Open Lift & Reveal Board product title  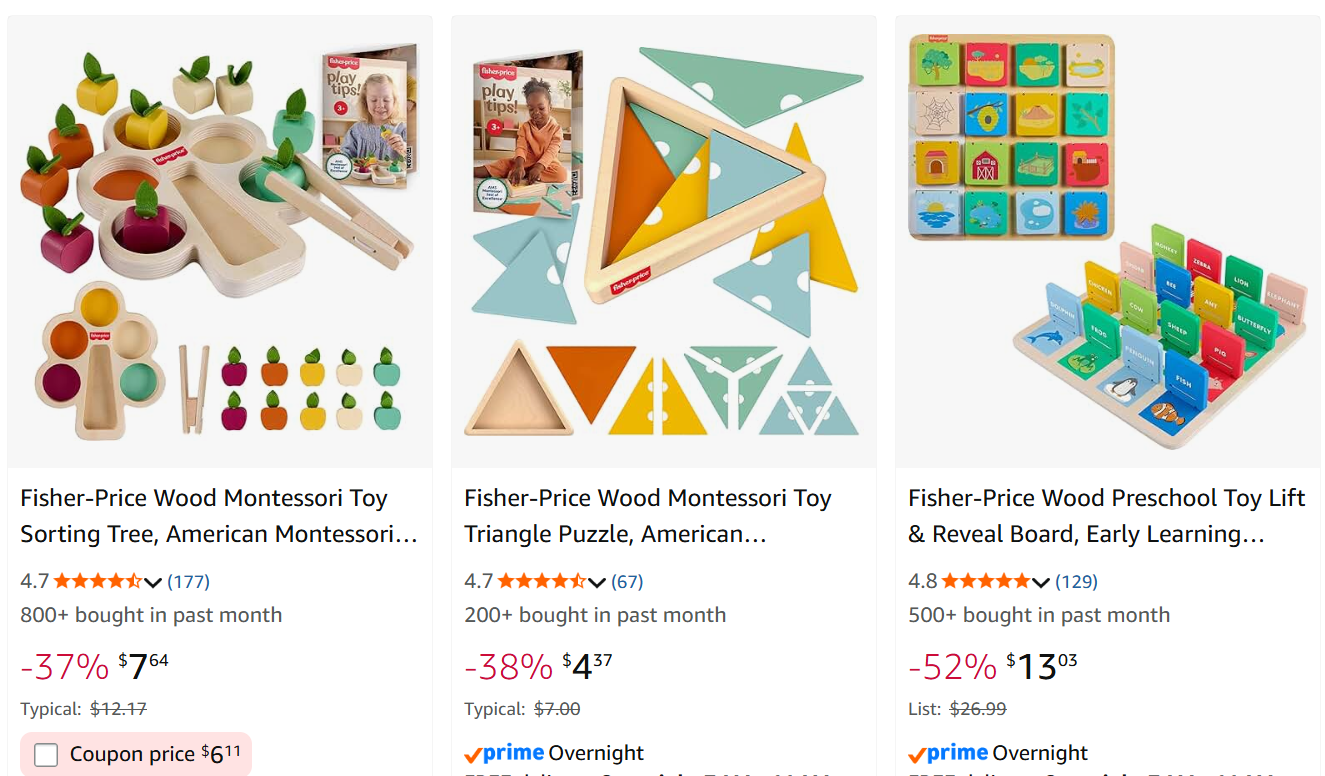1107,516
